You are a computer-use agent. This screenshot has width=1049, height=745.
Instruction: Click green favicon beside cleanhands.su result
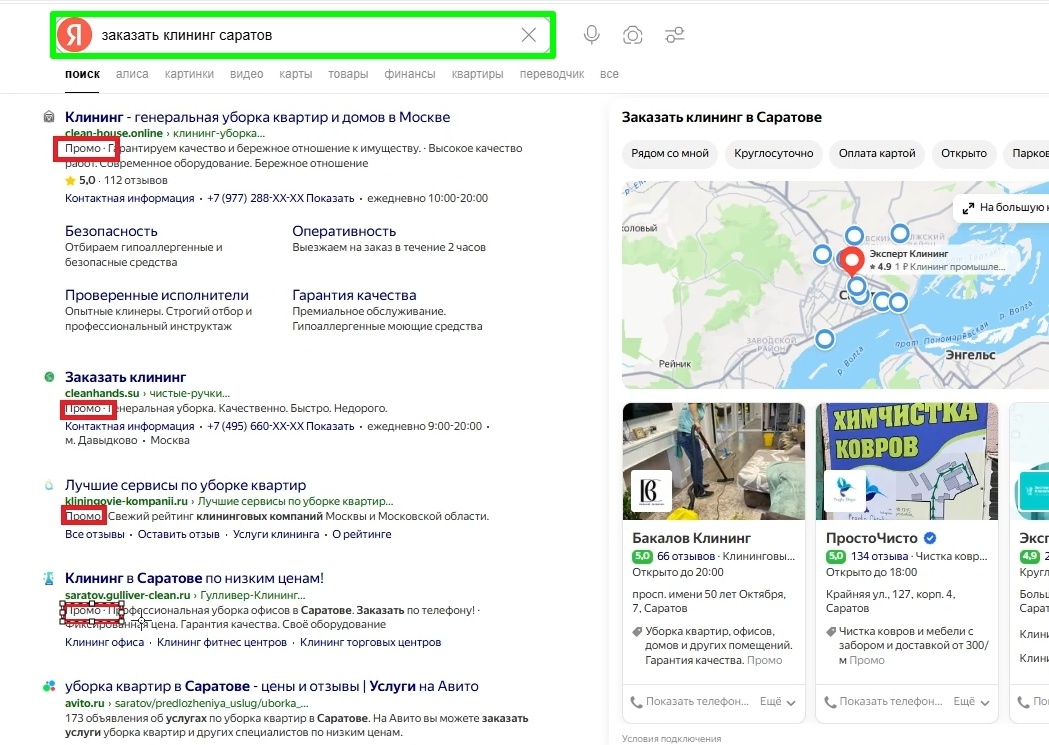pyautogui.click(x=49, y=377)
